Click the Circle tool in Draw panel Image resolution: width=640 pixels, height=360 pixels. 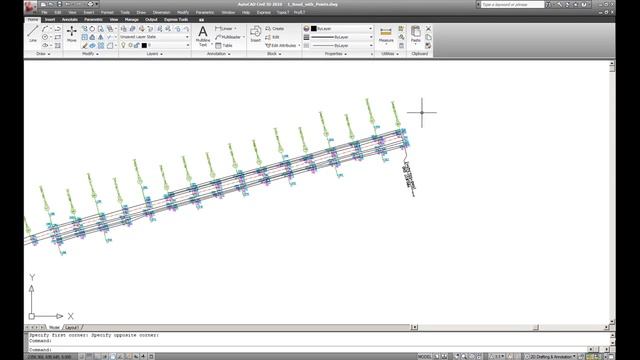(45, 37)
